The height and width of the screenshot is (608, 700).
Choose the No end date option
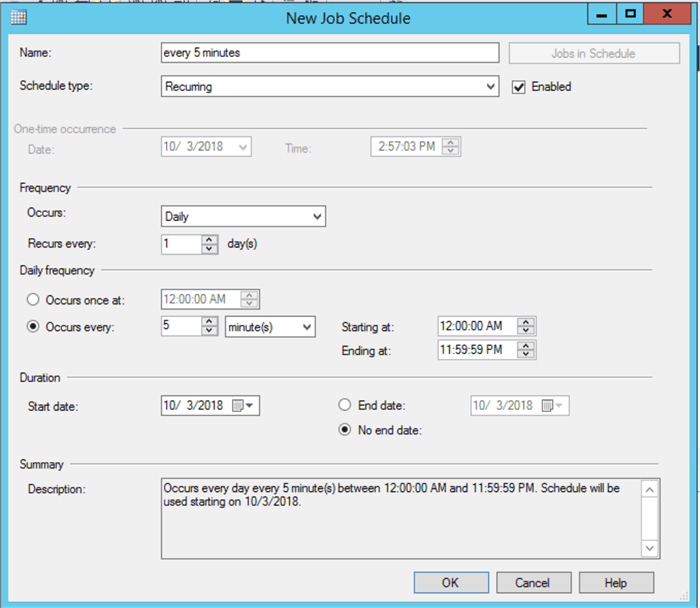click(x=346, y=430)
